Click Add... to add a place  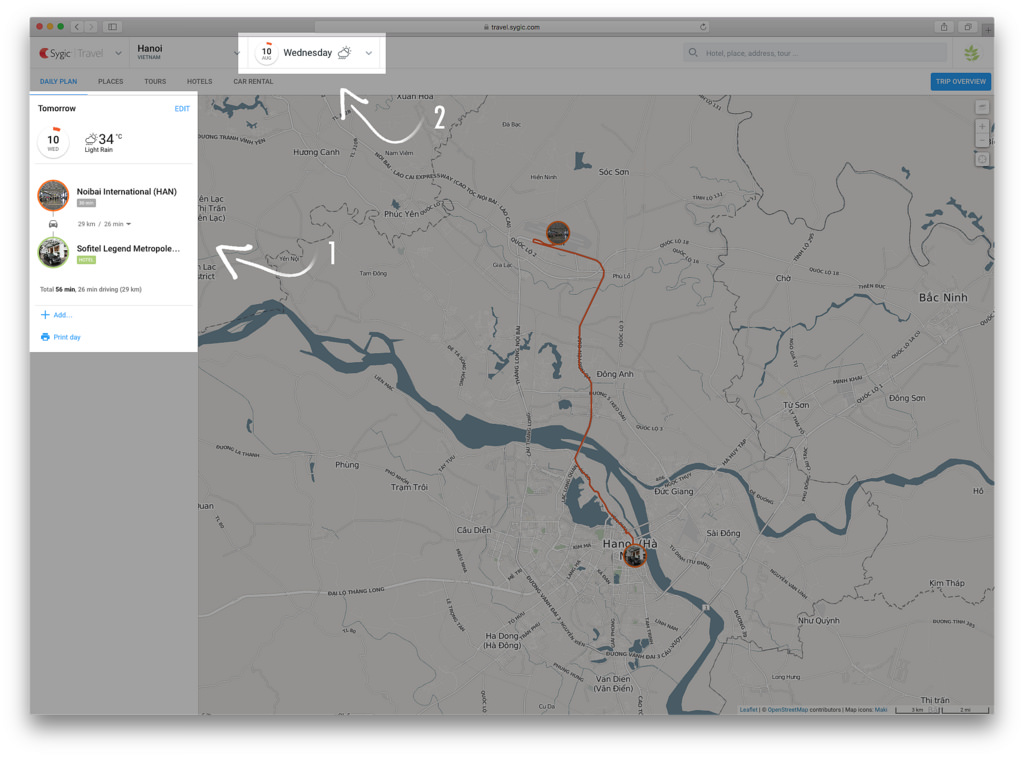click(63, 315)
